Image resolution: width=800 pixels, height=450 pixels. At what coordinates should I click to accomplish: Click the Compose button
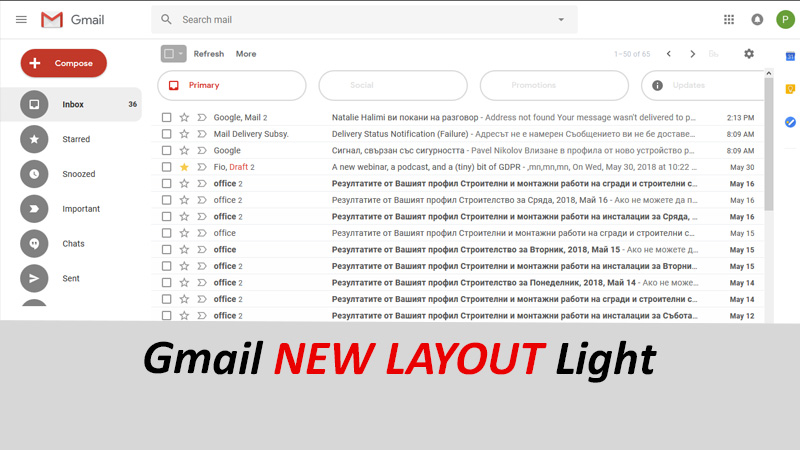(x=64, y=63)
